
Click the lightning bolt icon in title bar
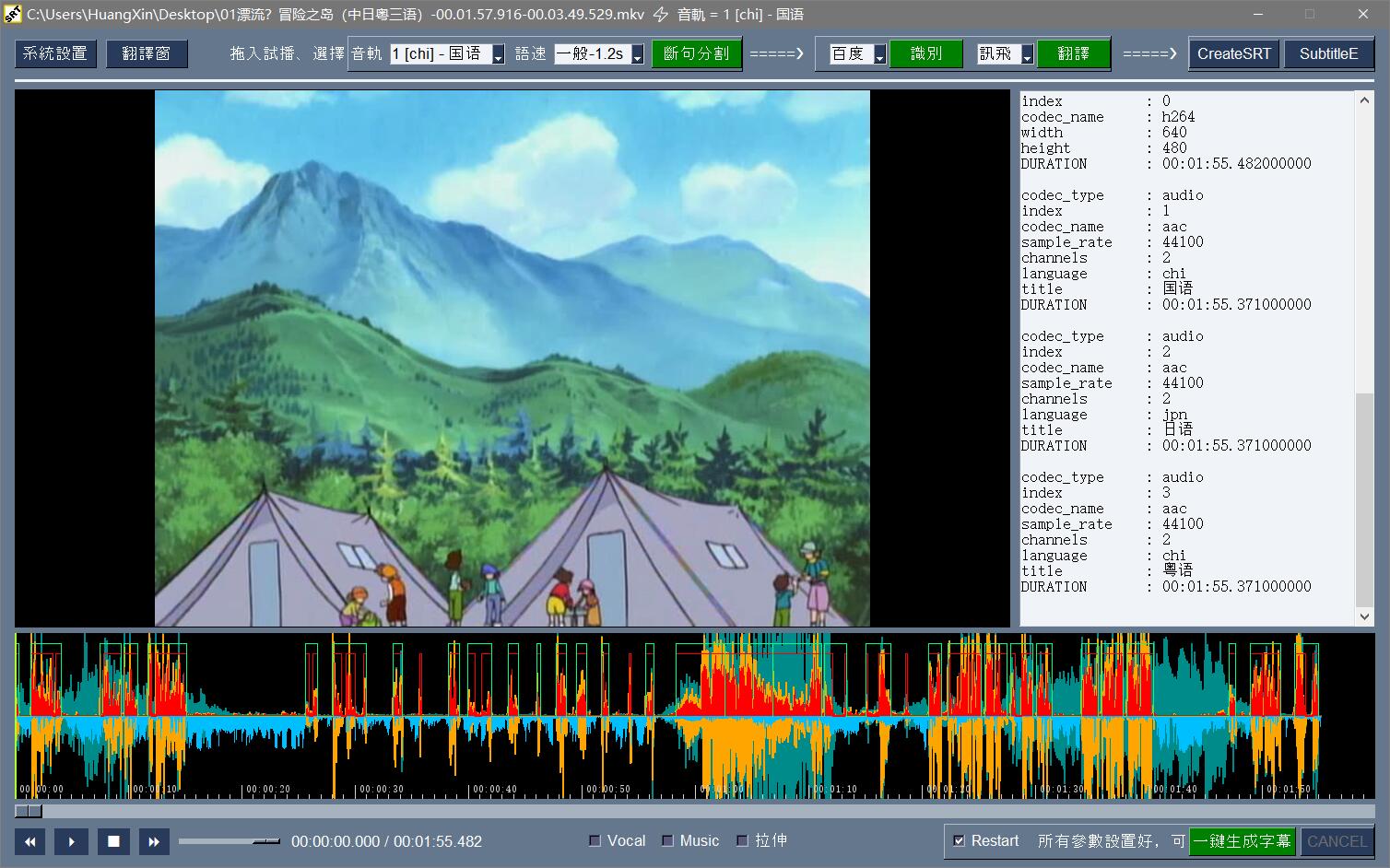click(661, 14)
